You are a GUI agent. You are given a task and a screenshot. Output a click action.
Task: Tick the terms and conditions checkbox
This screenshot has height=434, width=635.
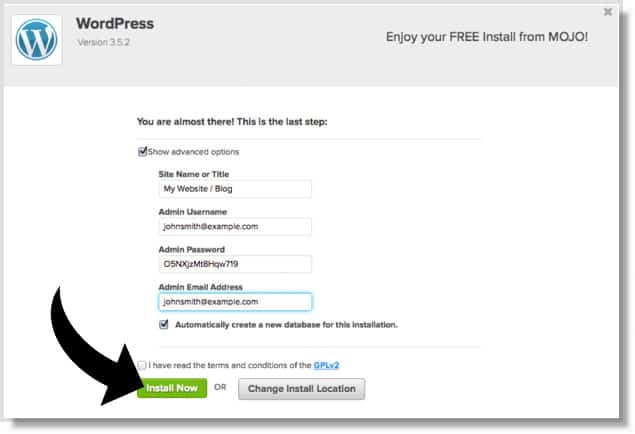pos(143,365)
